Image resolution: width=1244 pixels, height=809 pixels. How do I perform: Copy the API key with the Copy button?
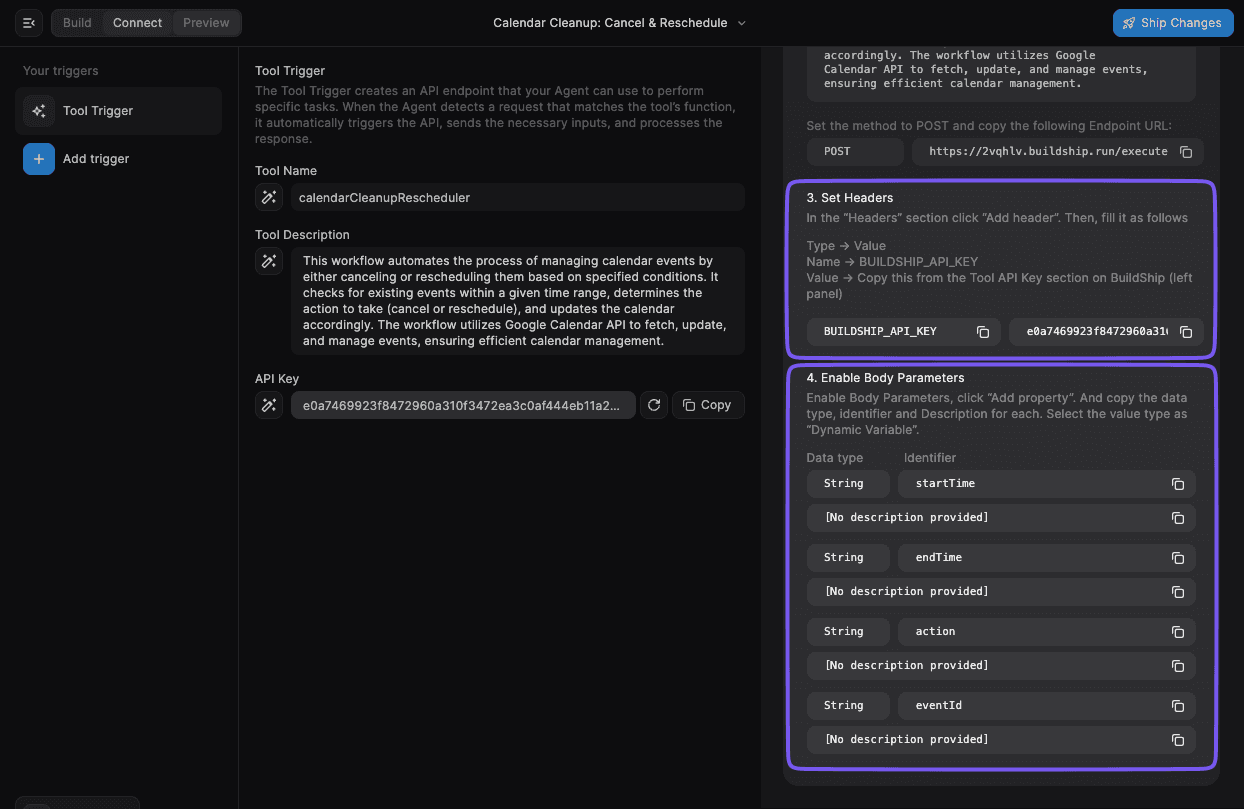[x=708, y=405]
